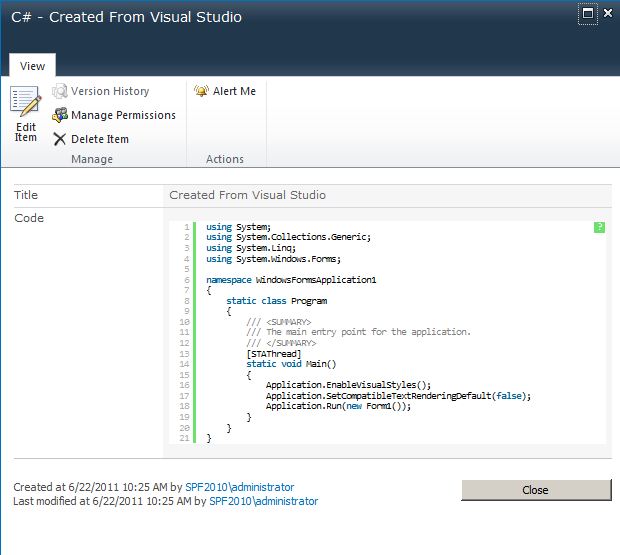620x555 pixels.
Task: Click the green help icon in code box
Action: [x=599, y=227]
